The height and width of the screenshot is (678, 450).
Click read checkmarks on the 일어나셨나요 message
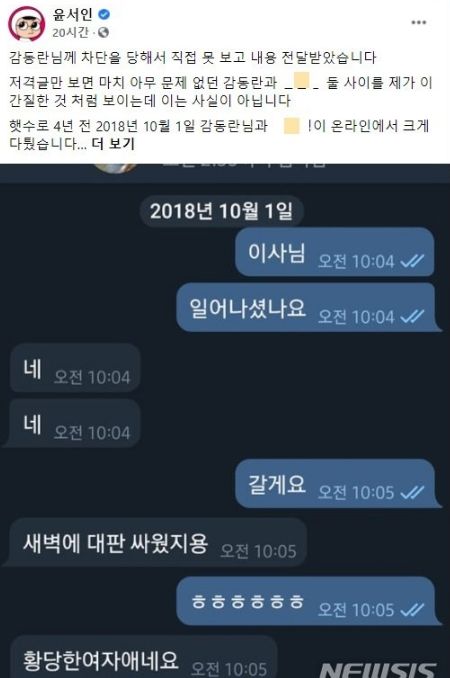point(412,316)
